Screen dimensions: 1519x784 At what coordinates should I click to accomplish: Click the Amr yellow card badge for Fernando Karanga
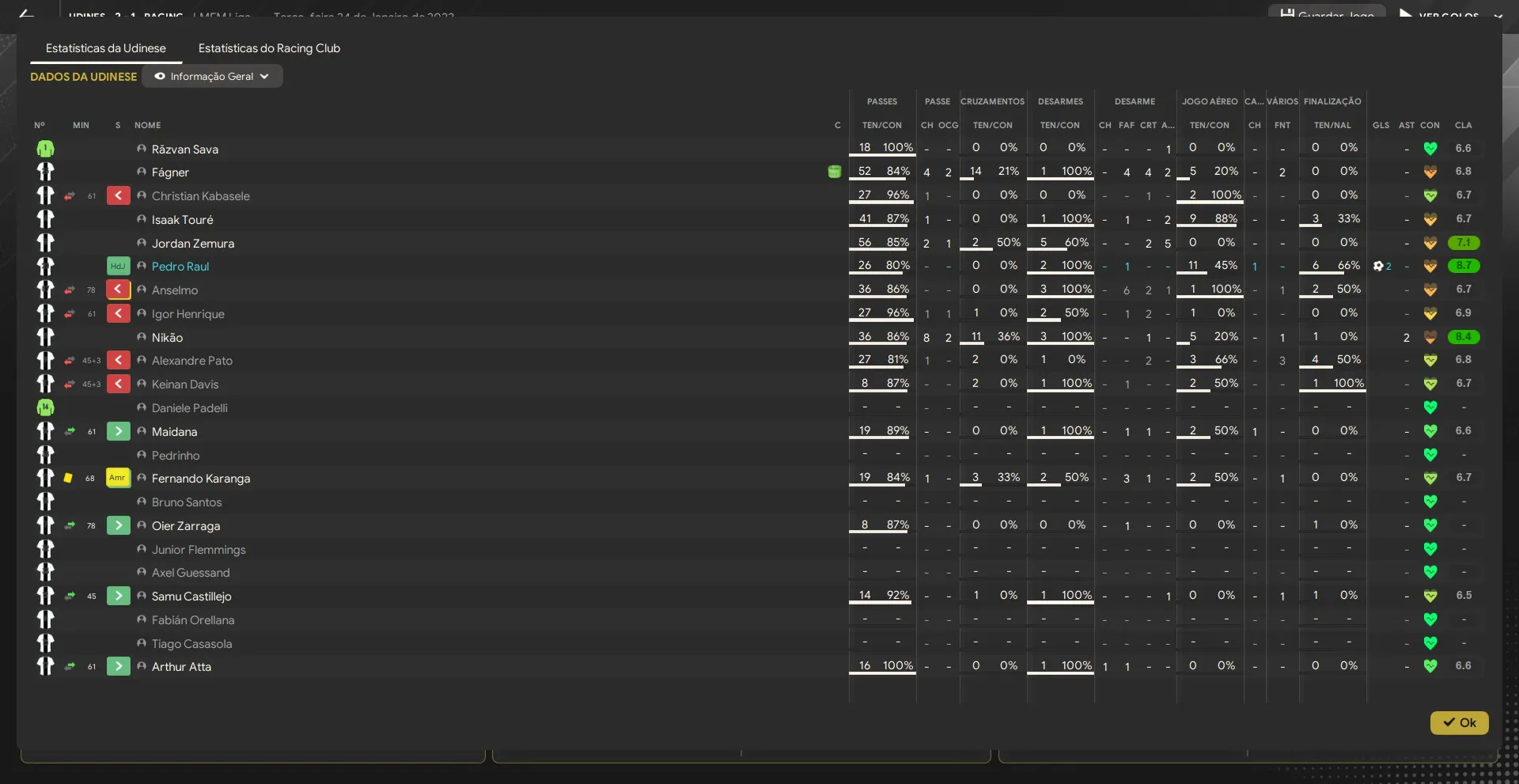[118, 479]
